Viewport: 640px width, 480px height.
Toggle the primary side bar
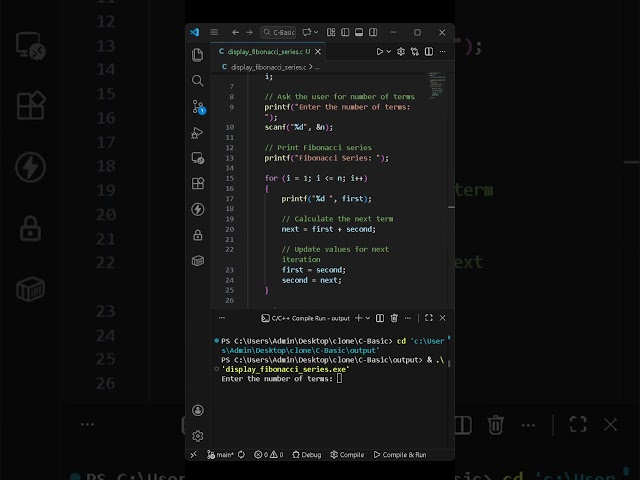click(x=345, y=32)
